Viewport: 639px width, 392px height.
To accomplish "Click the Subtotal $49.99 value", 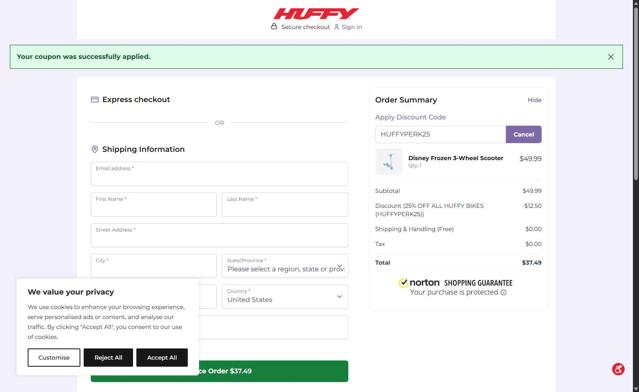I will coord(532,191).
